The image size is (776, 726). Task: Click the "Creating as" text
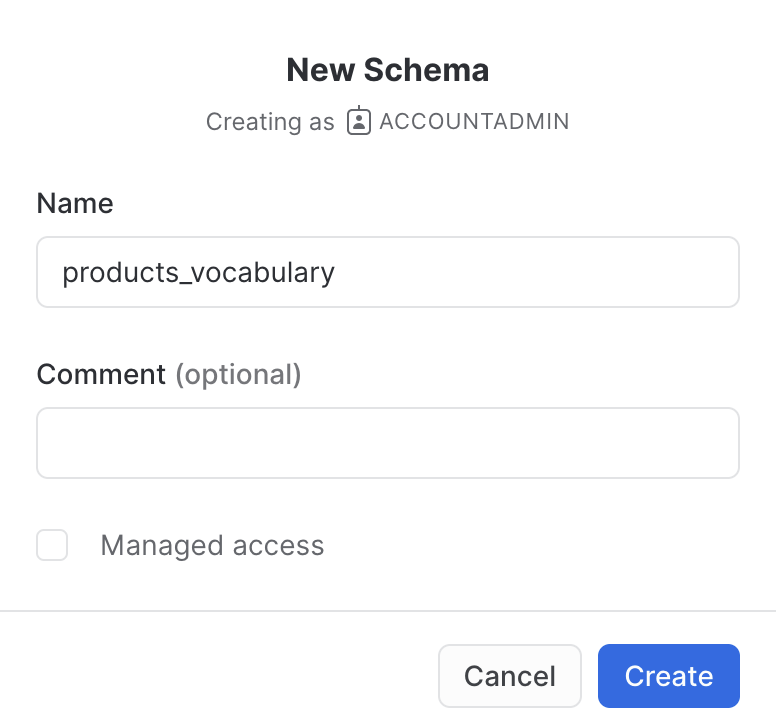coord(270,122)
